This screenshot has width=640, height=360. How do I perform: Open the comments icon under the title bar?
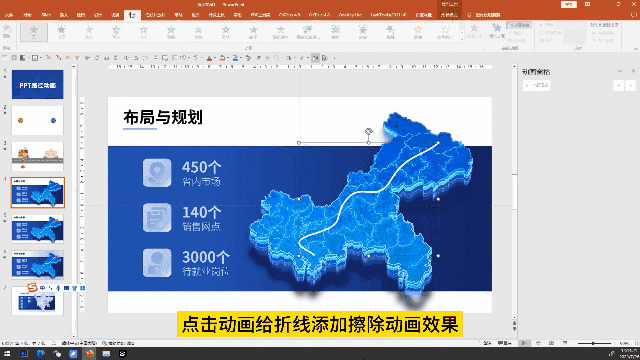tap(634, 15)
